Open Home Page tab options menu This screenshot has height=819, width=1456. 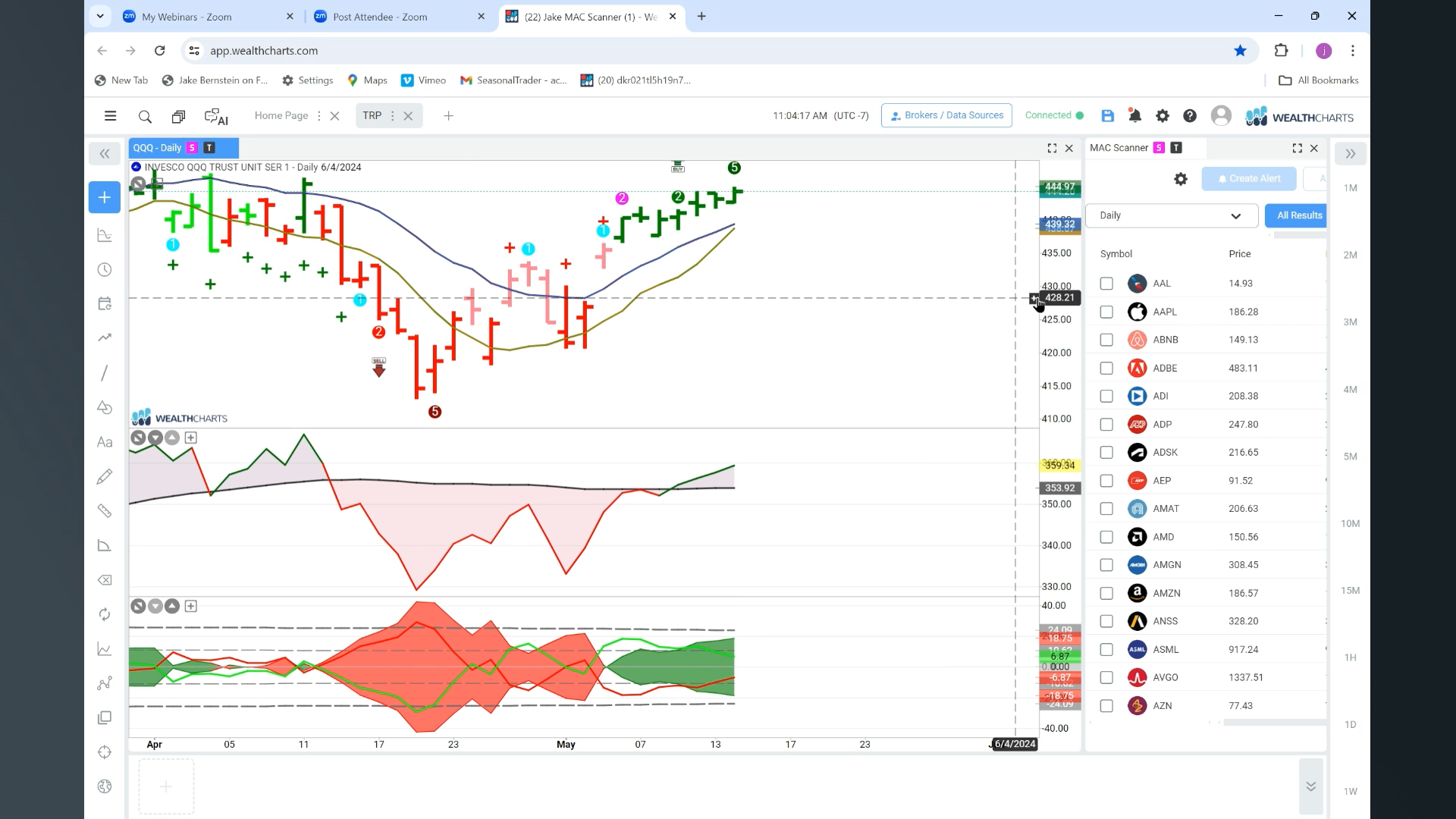pos(318,116)
